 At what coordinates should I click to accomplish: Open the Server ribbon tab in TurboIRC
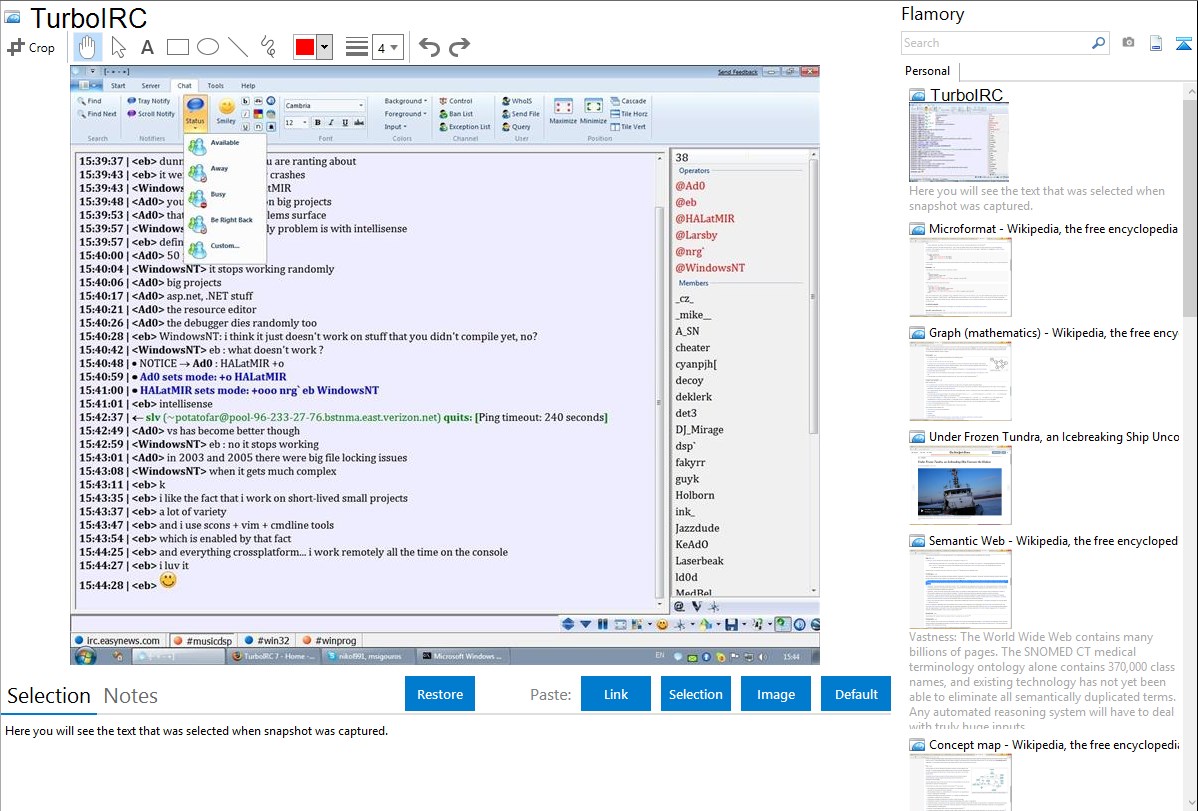151,86
